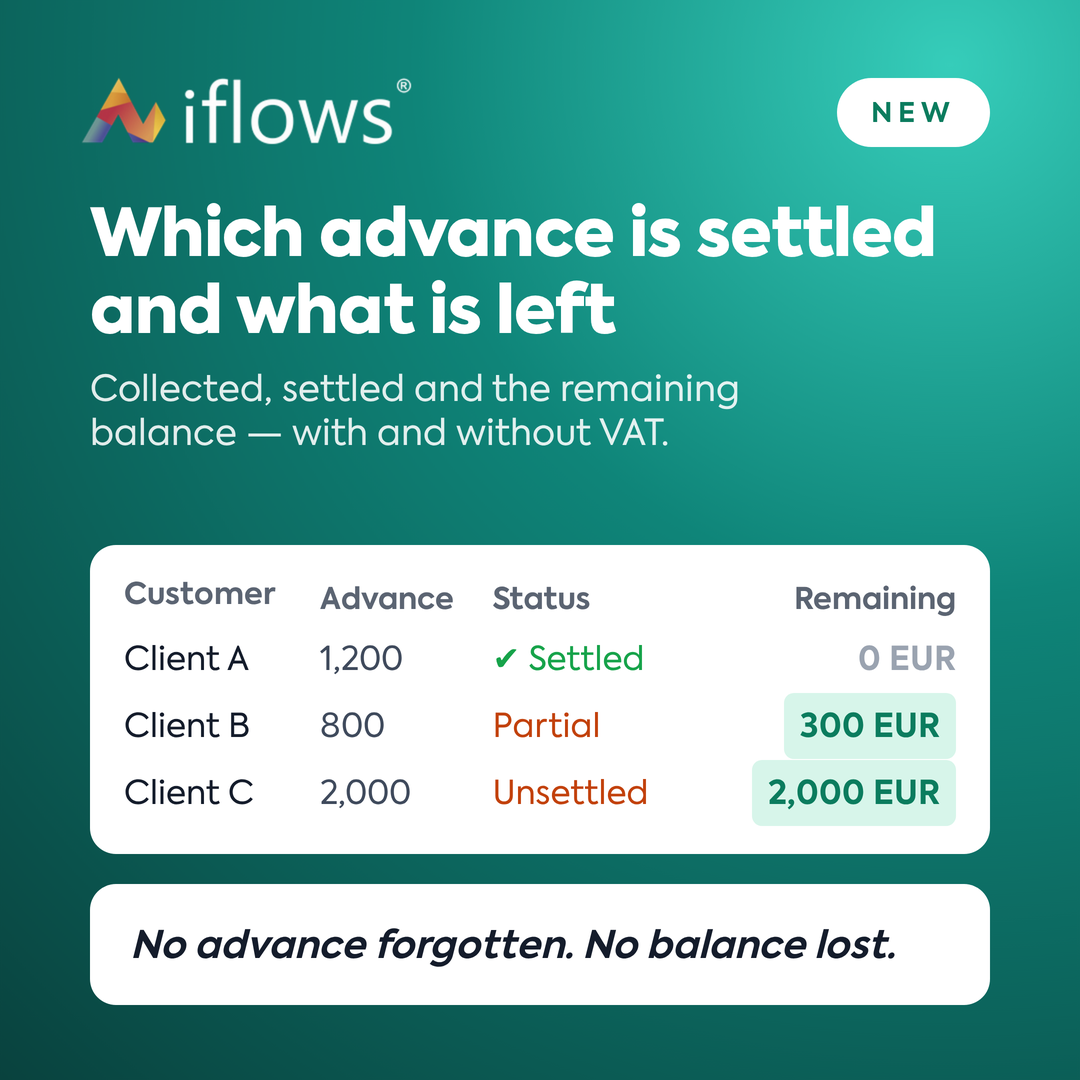Select the Customer column header
Screen dimensions: 1080x1080
click(200, 594)
